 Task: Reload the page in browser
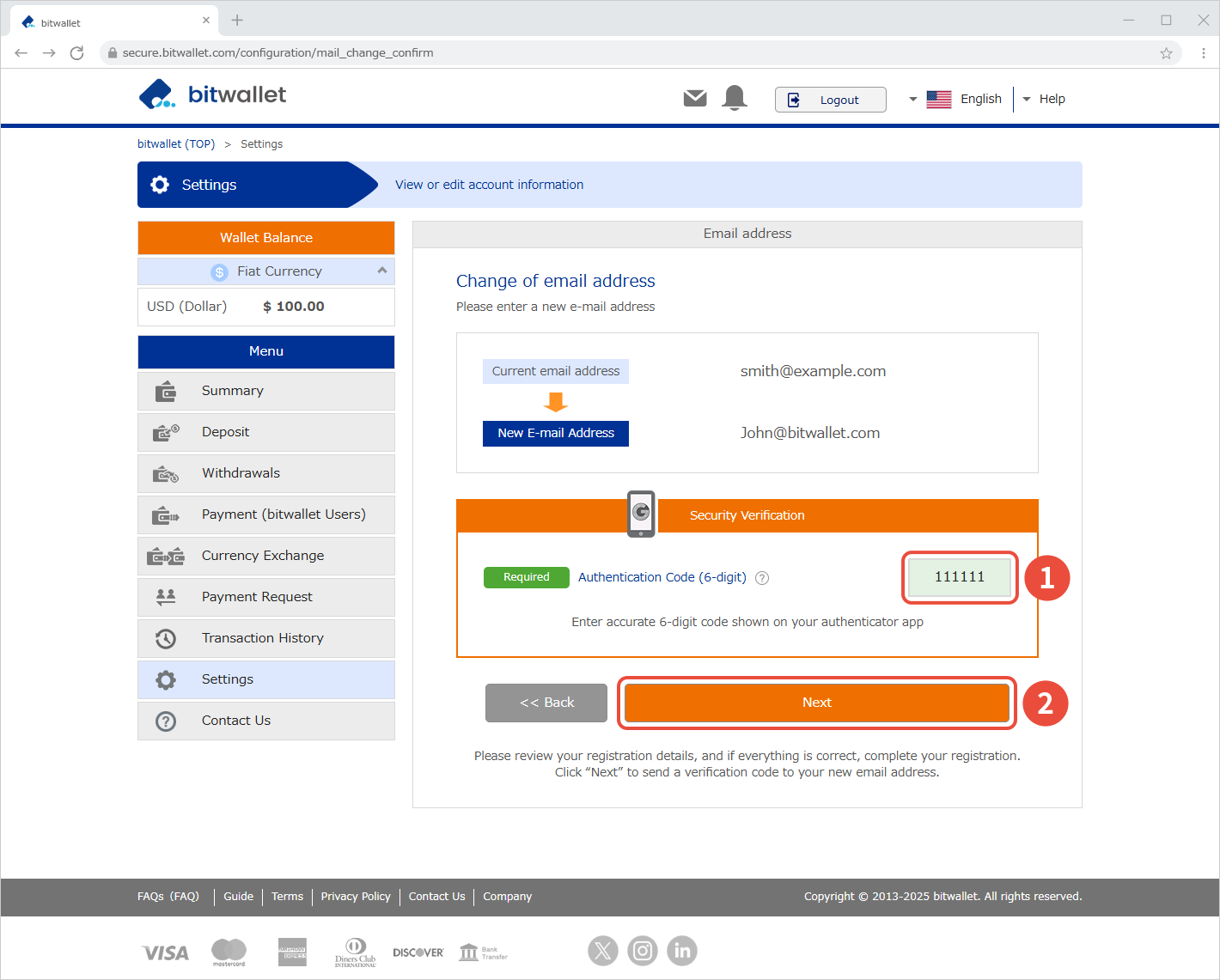(76, 53)
